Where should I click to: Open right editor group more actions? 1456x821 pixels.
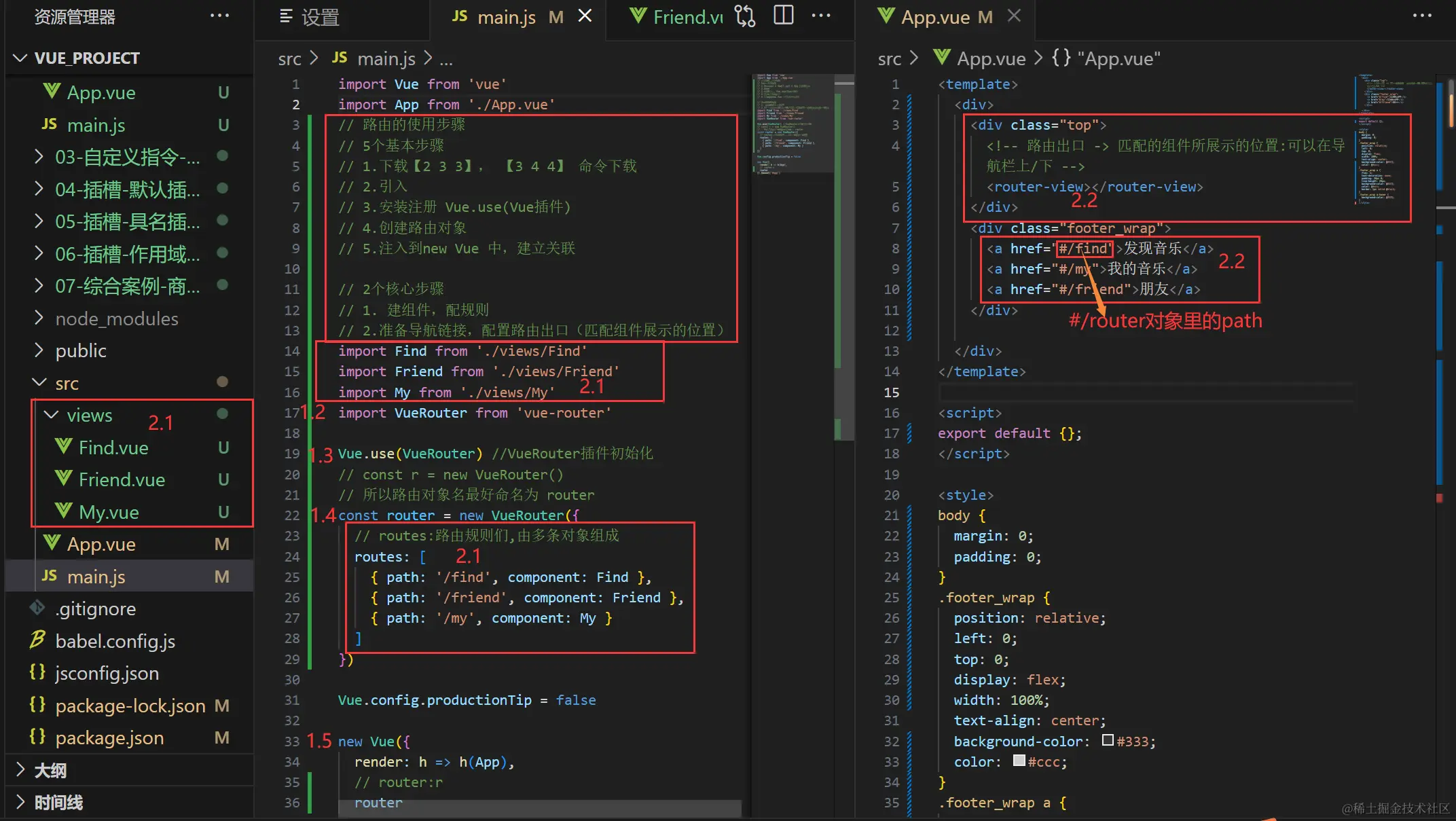[1422, 16]
